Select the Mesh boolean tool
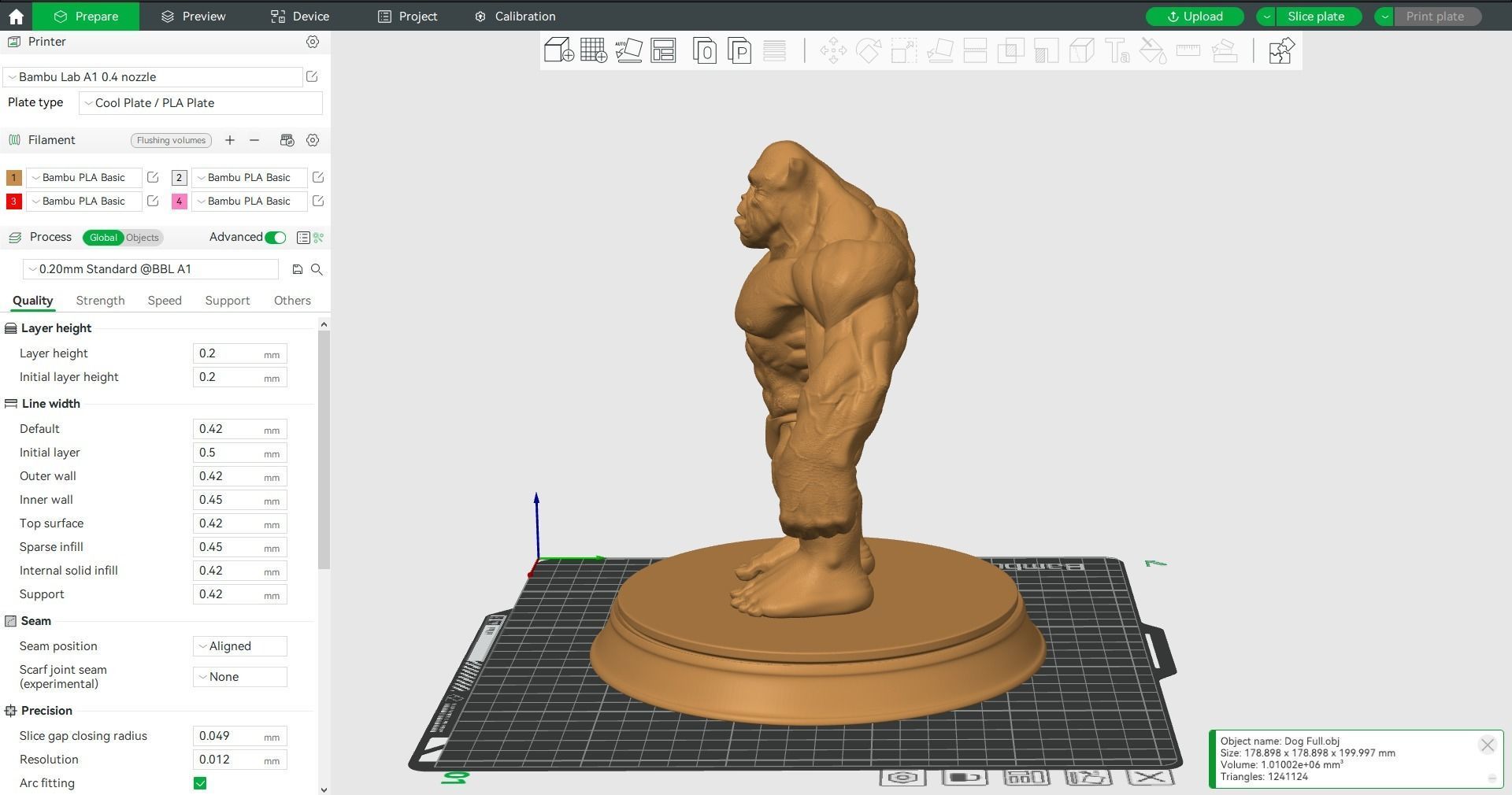The image size is (1512, 795). coord(1010,51)
